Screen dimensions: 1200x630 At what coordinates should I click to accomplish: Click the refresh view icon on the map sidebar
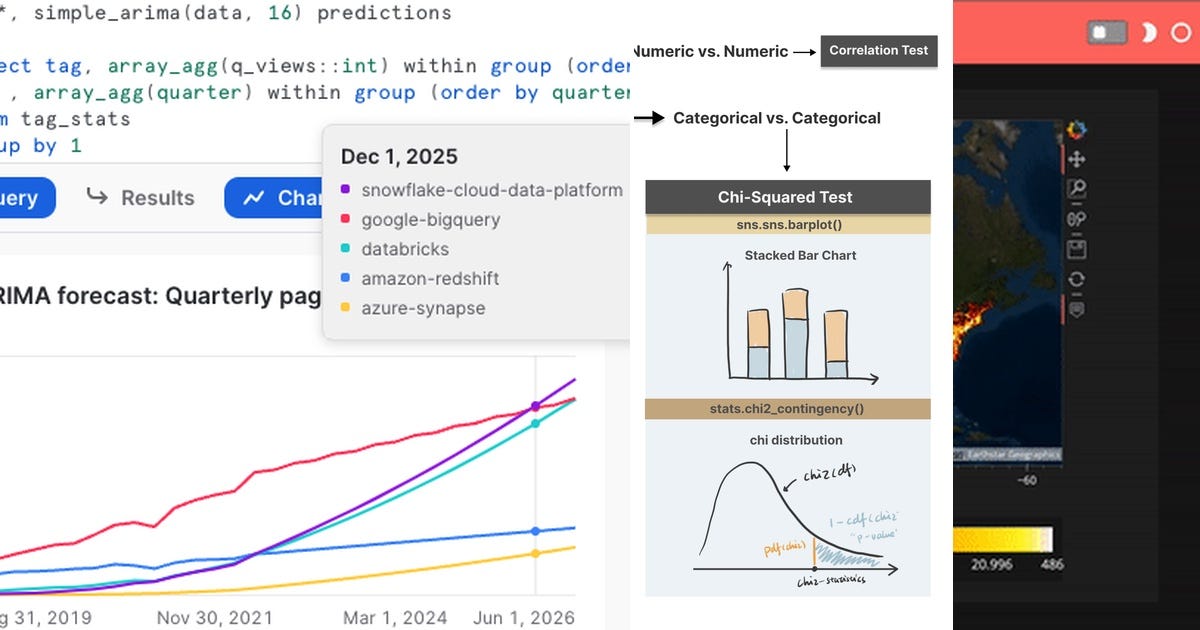click(1077, 279)
